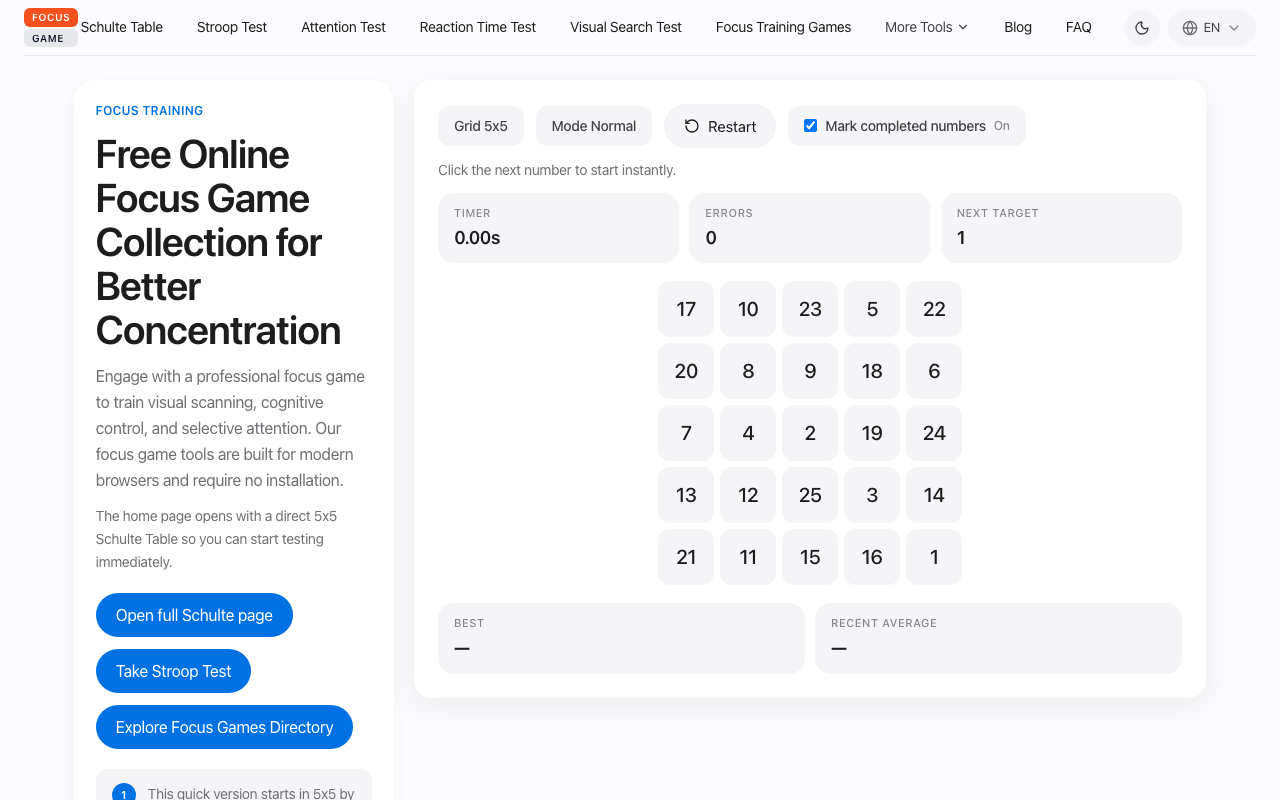Click number 1 in the grid
The image size is (1280, 800).
click(934, 557)
